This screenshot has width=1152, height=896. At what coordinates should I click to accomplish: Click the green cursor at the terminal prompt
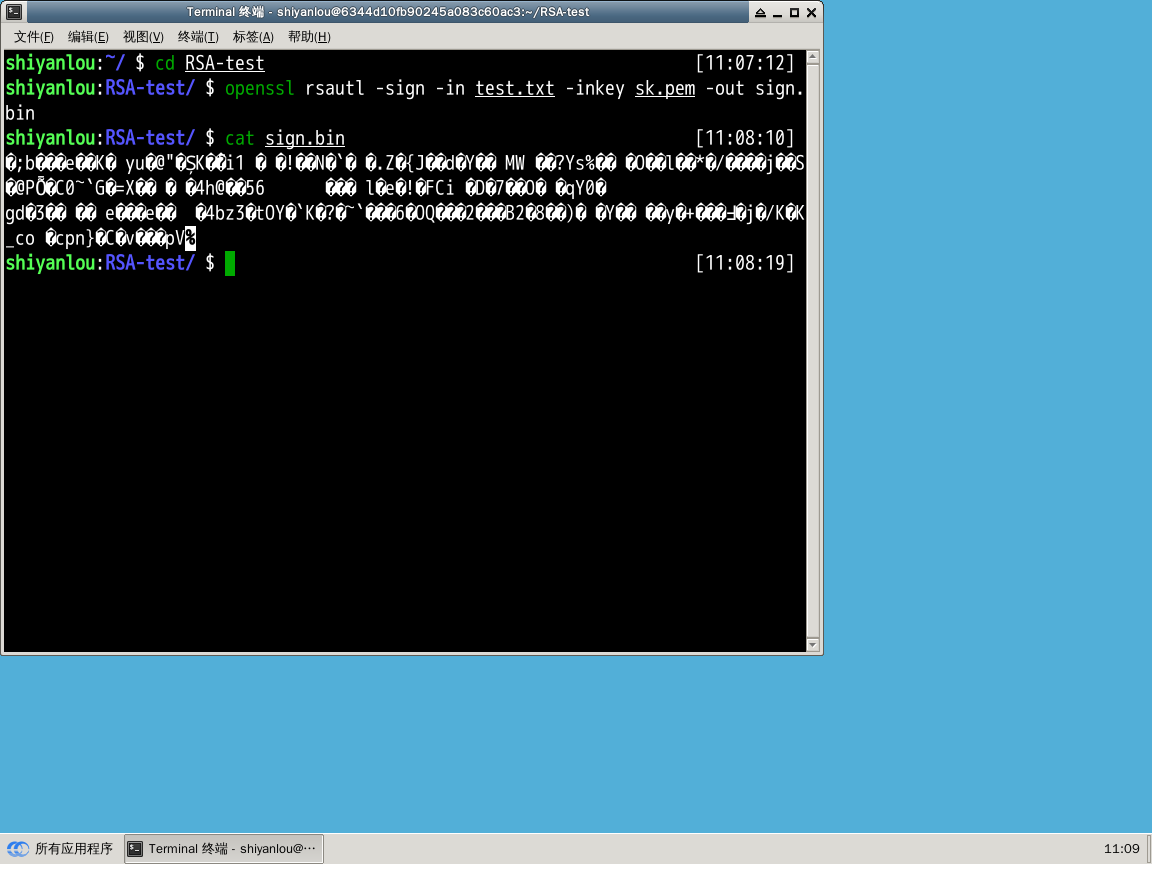click(230, 263)
